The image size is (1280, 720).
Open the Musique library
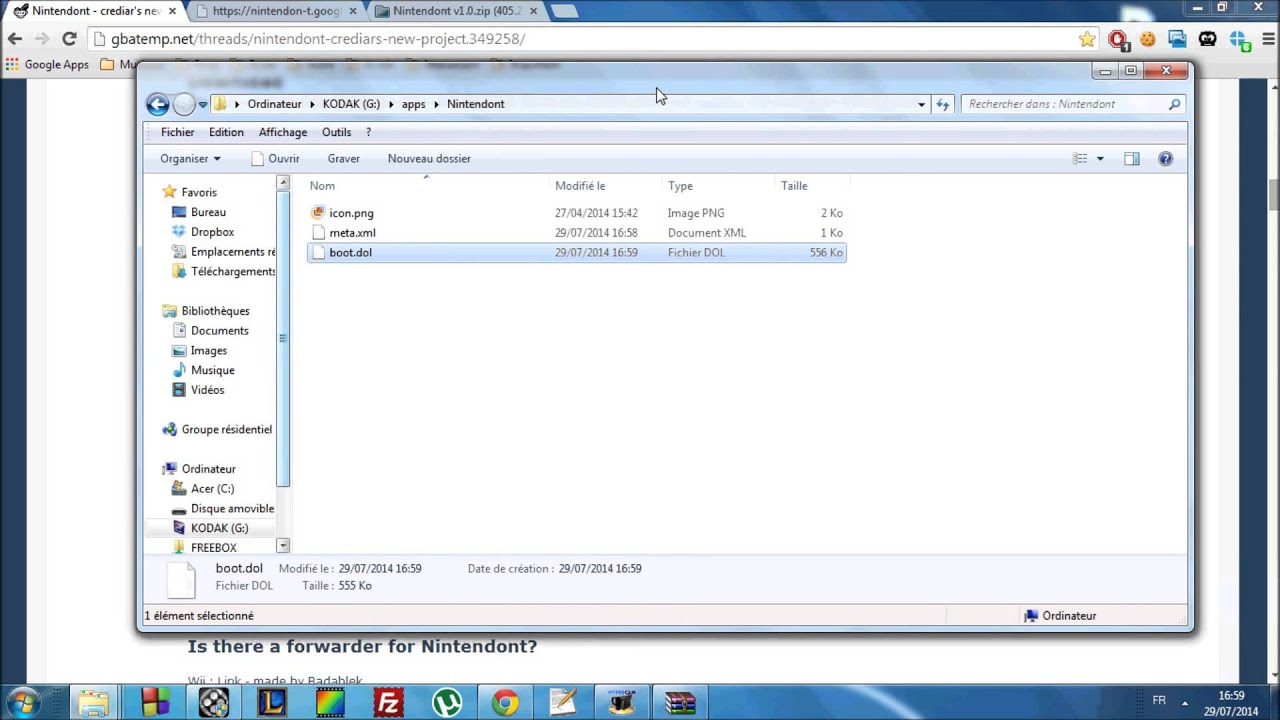[212, 370]
